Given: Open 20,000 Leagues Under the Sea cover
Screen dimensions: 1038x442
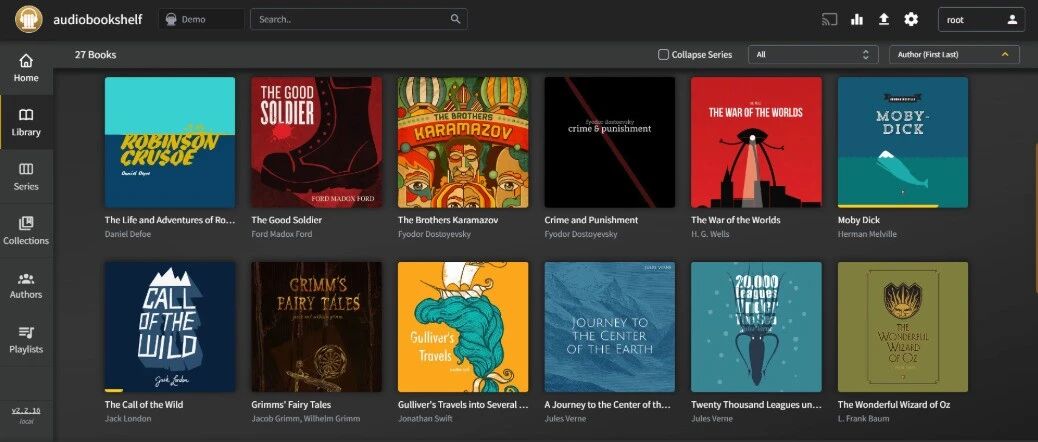Looking at the screenshot, I should [x=757, y=327].
